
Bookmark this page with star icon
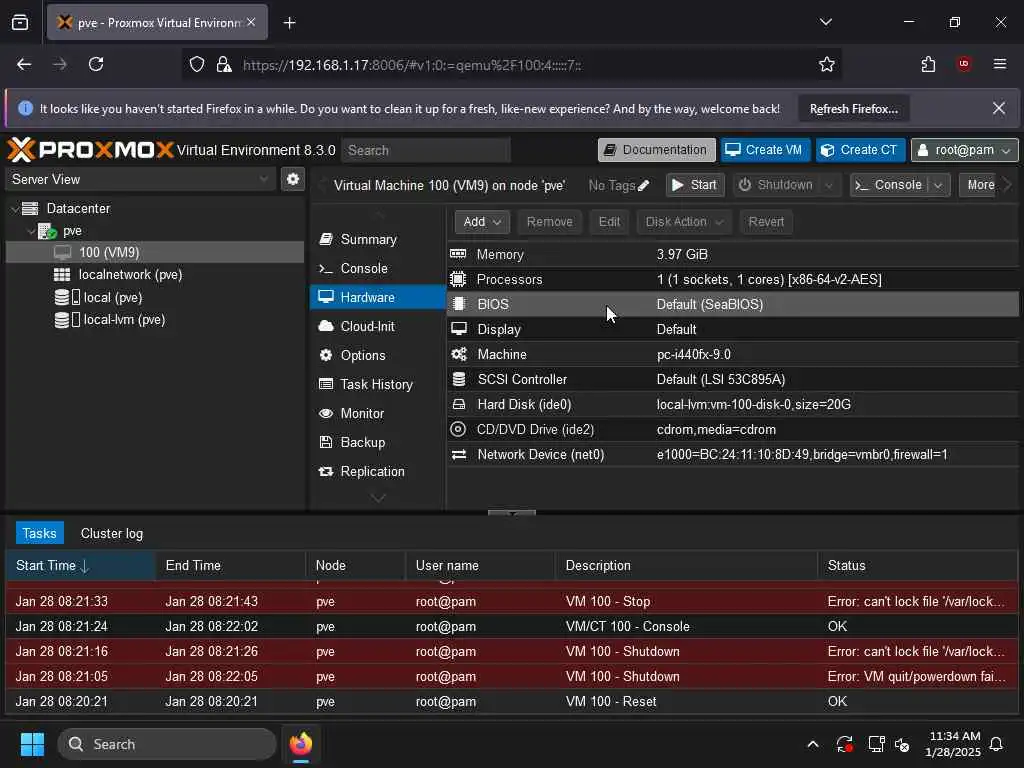(827, 64)
